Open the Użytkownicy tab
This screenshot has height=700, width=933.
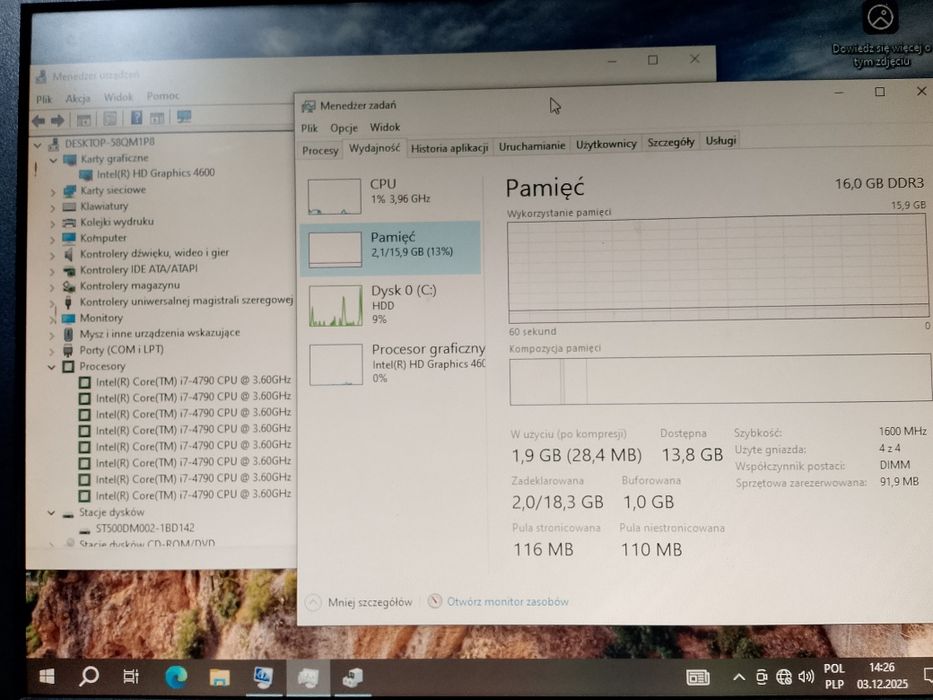[606, 144]
